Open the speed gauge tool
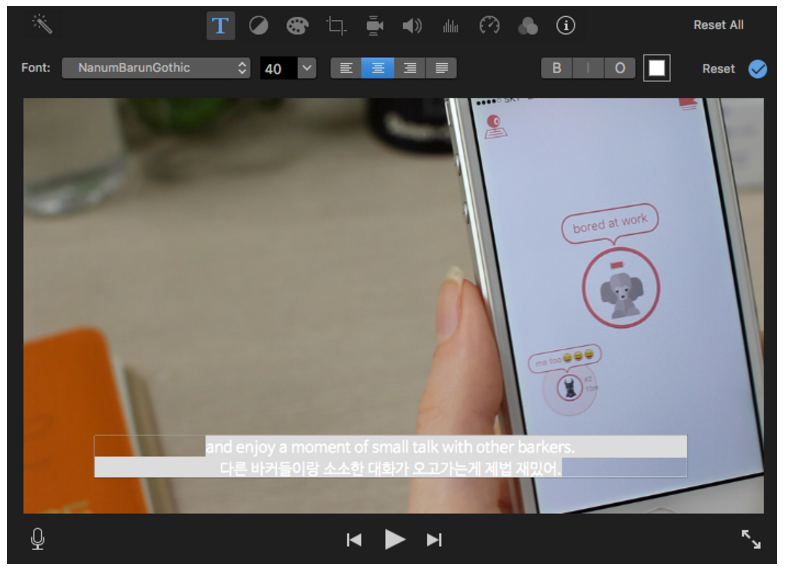Image resolution: width=785 pixels, height=569 pixels. click(x=489, y=26)
